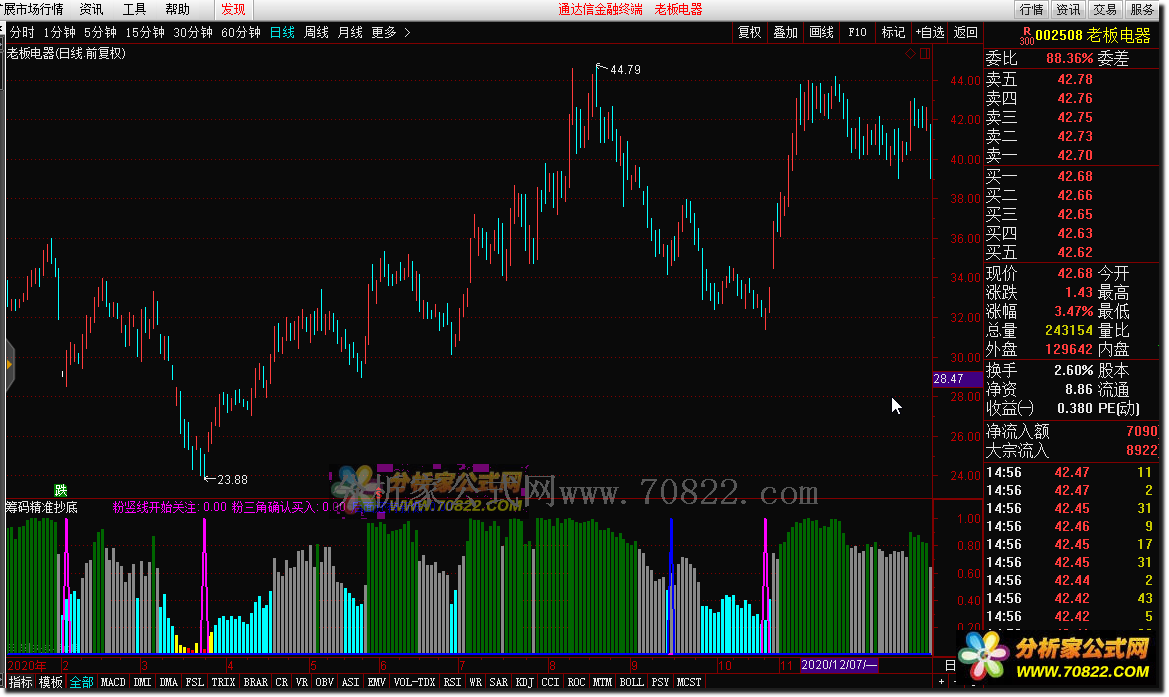Click the 复权 adjustment button
Viewport: 1169px width, 697px height.
749,32
